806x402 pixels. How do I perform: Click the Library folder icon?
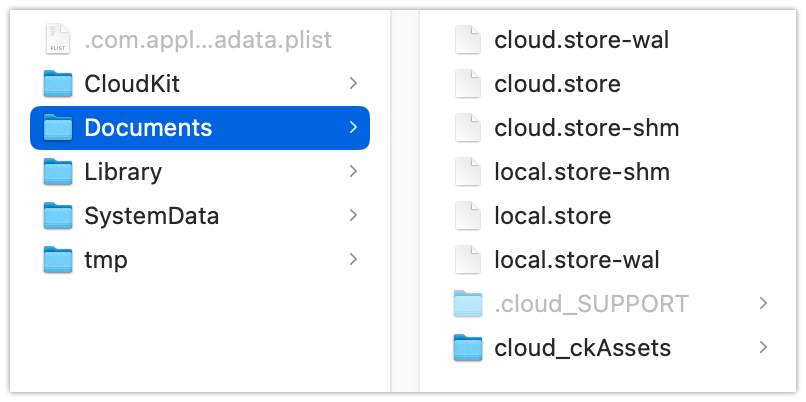(59, 172)
